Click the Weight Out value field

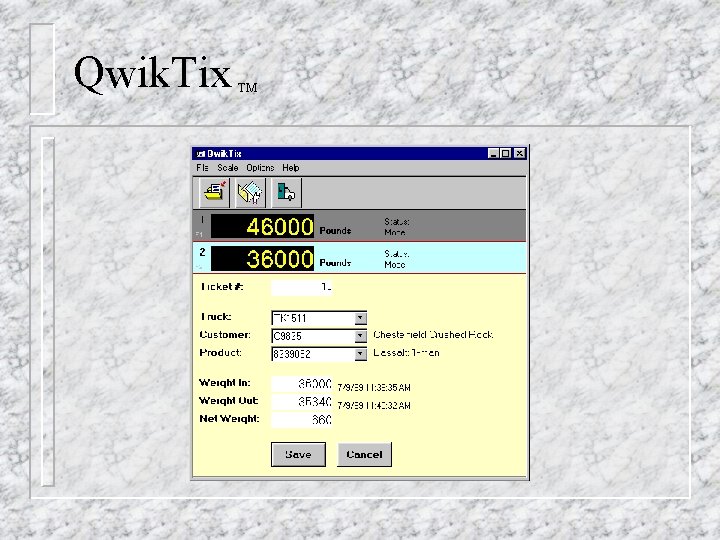[x=302, y=402]
